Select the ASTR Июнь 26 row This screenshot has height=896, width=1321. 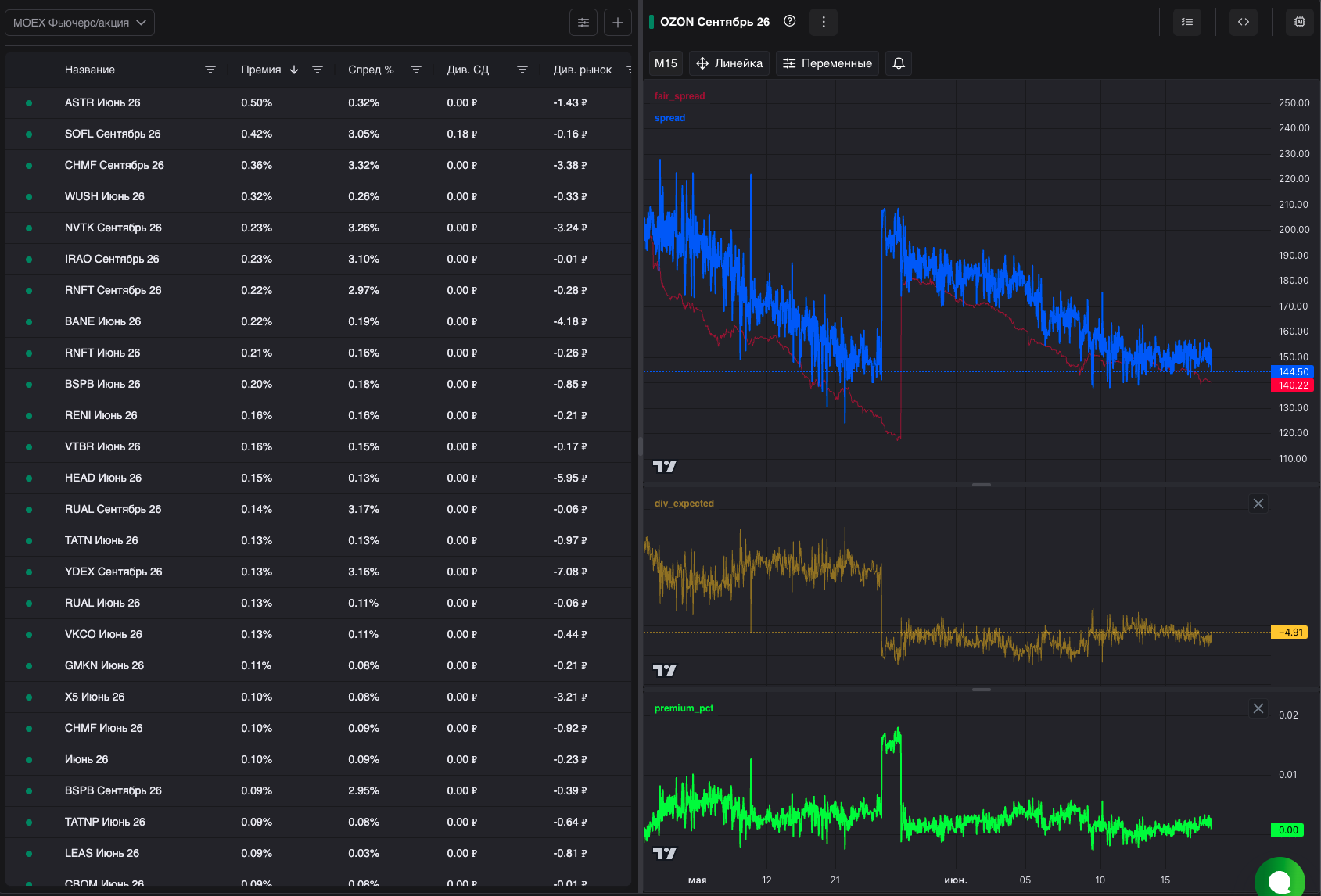(318, 102)
